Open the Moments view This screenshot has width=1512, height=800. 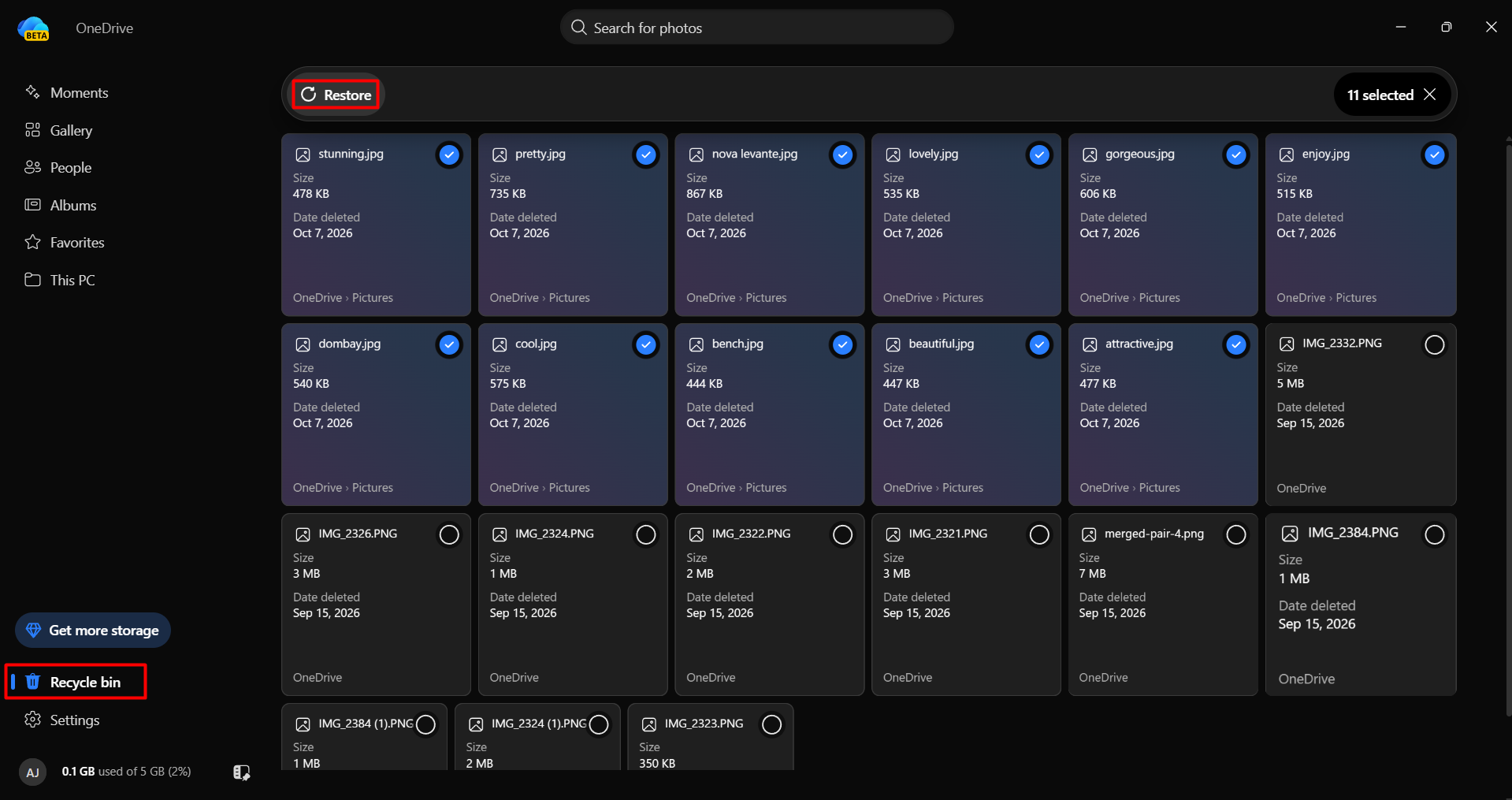[66, 92]
